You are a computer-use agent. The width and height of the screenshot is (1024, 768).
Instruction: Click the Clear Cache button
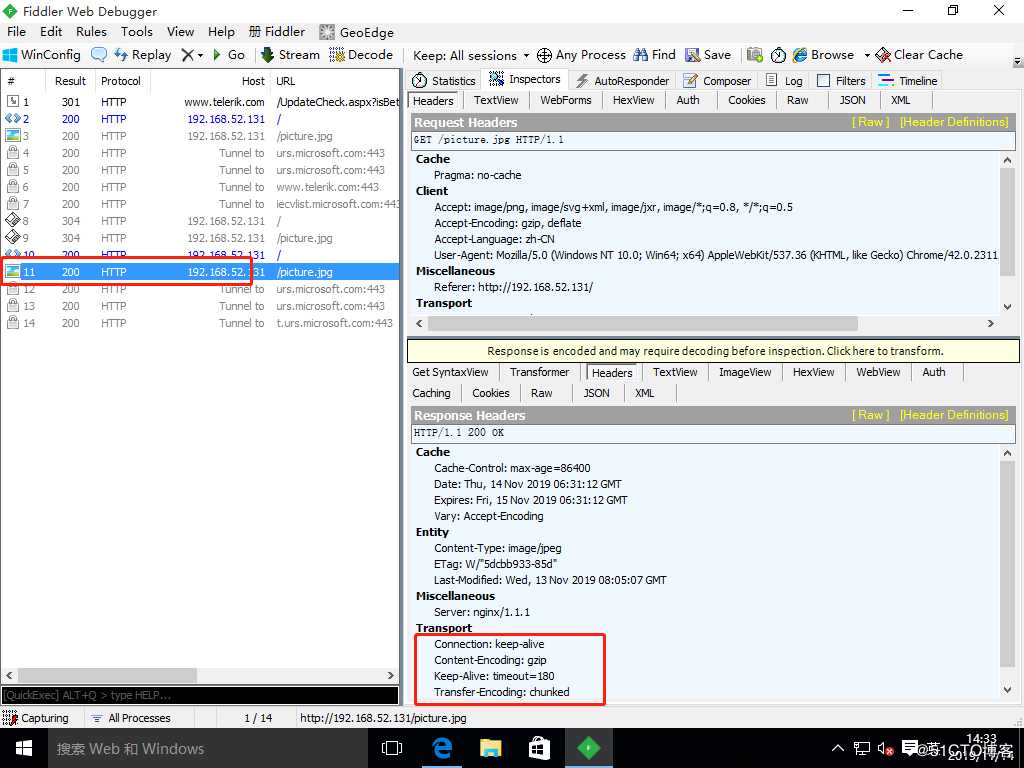pos(920,55)
